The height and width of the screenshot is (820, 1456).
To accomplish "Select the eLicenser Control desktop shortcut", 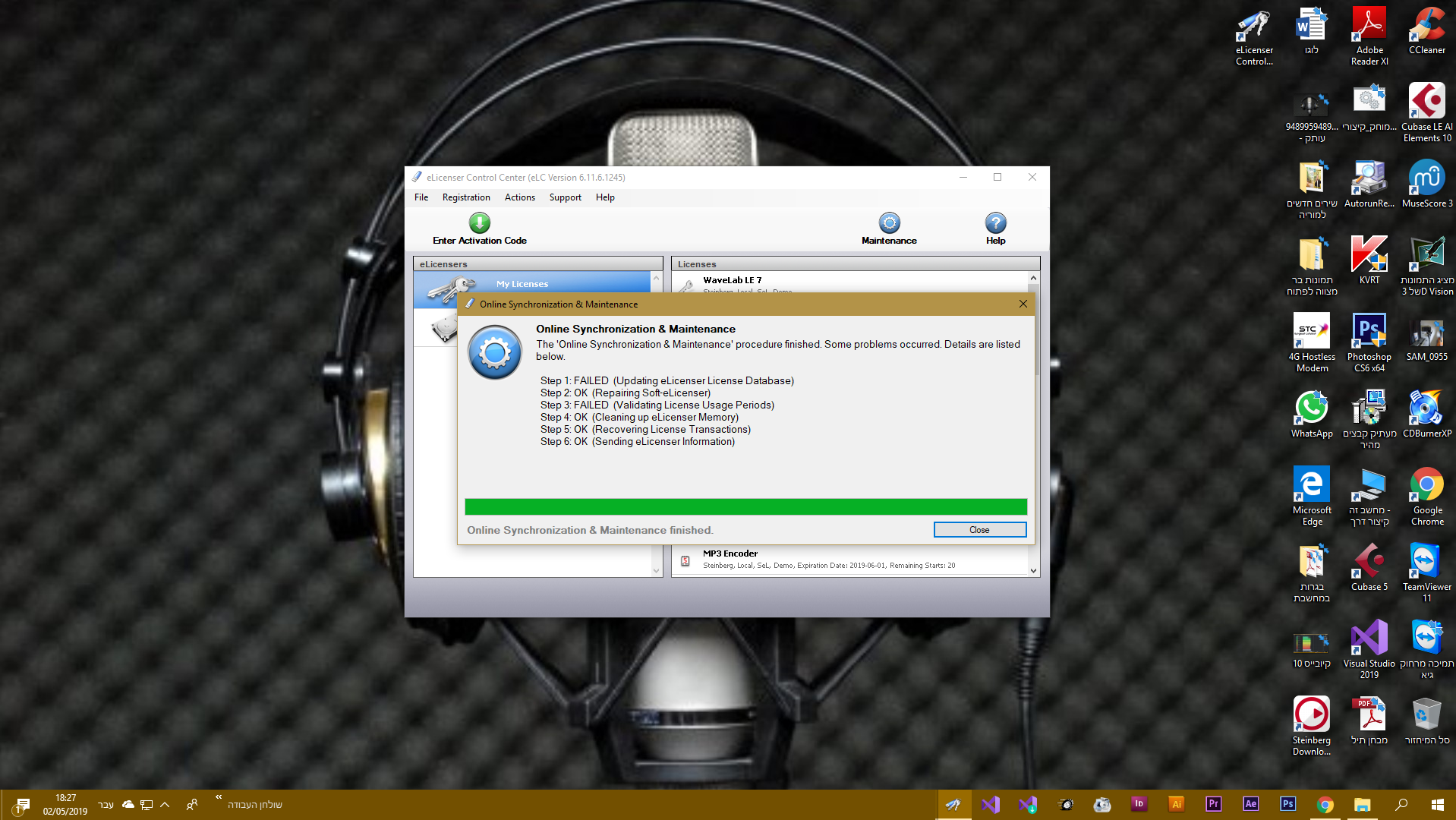I will (x=1254, y=38).
